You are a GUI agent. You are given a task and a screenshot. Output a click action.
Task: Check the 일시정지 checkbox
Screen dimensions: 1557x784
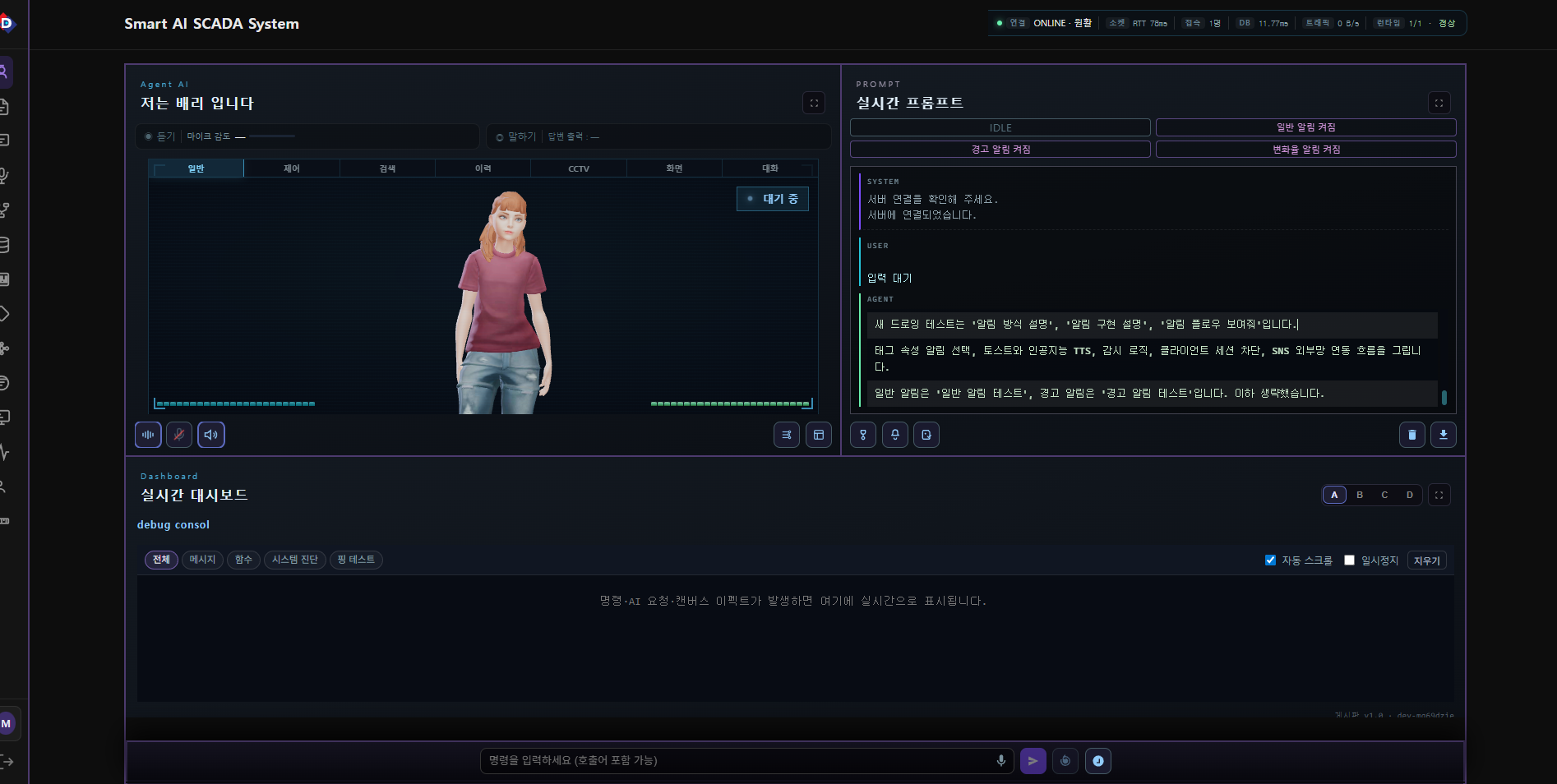1349,560
